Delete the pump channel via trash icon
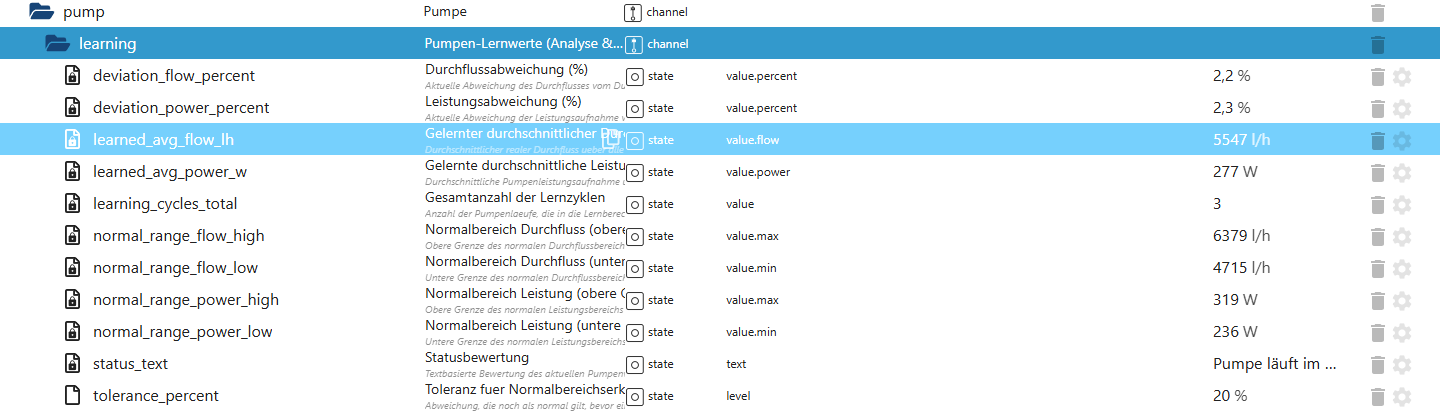 1378,12
